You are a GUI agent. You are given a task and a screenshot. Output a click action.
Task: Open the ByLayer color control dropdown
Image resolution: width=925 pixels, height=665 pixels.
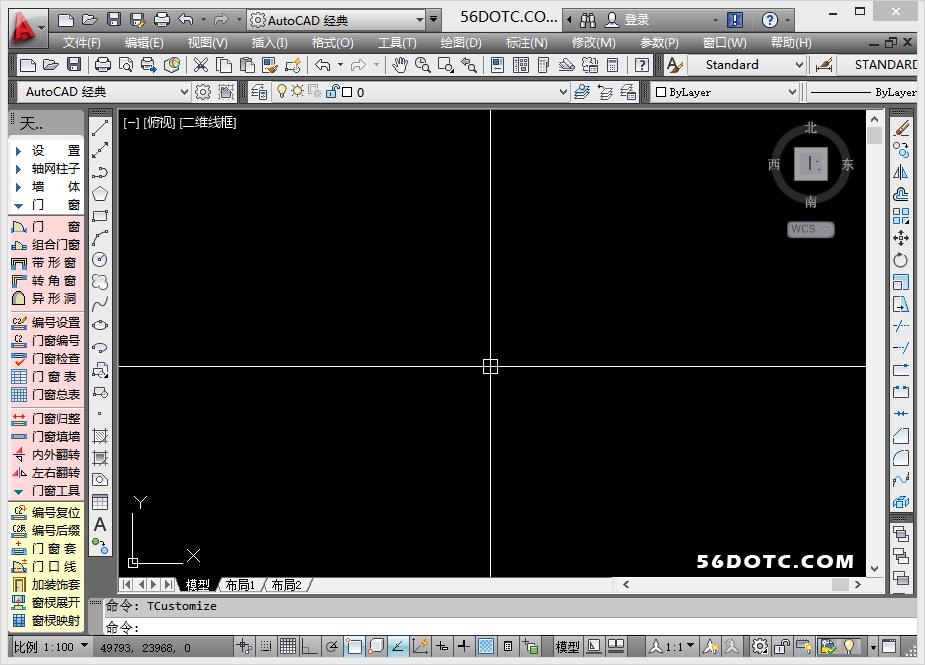coord(792,92)
